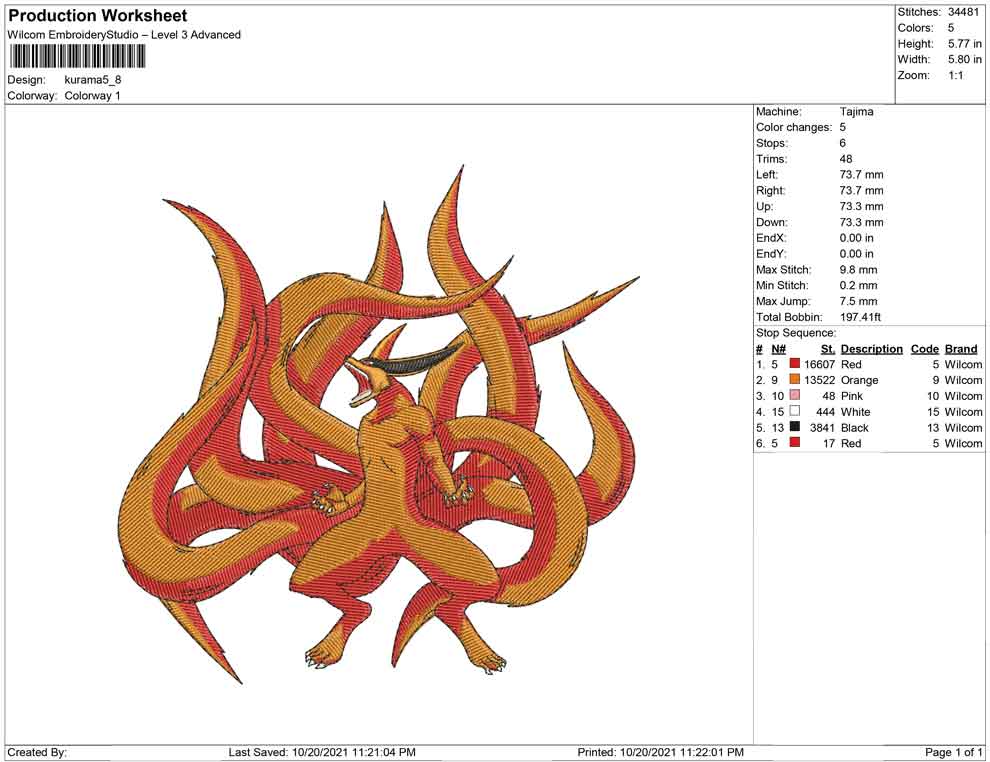Image resolution: width=990 pixels, height=762 pixels.
Task: Click the Description column header
Action: click(872, 349)
